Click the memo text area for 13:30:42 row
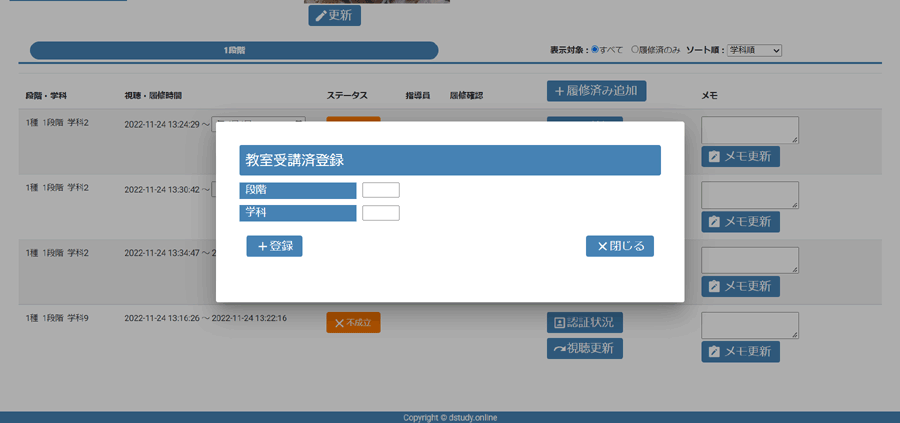This screenshot has height=423, width=900. (749, 195)
